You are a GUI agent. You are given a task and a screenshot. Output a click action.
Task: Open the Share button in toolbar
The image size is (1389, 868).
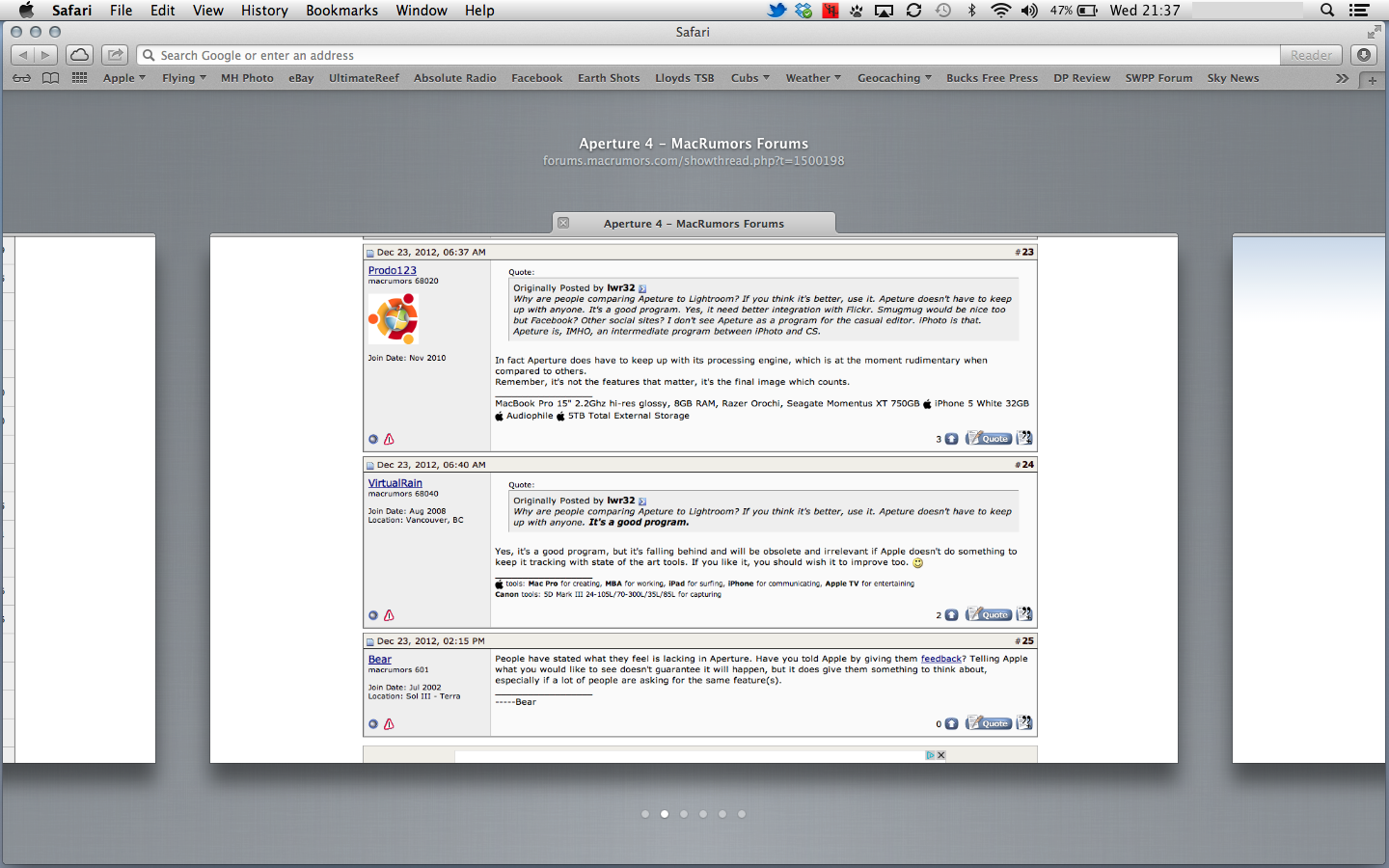[x=115, y=55]
